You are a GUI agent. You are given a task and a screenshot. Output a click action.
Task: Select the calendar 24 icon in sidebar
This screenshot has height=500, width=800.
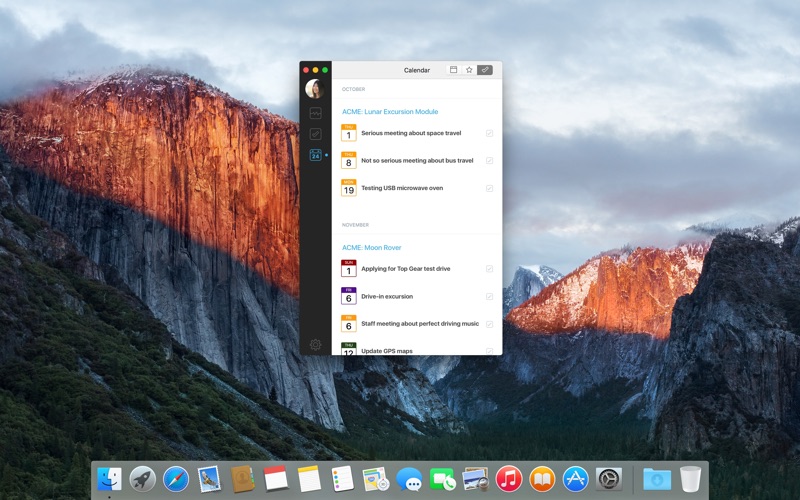click(315, 155)
